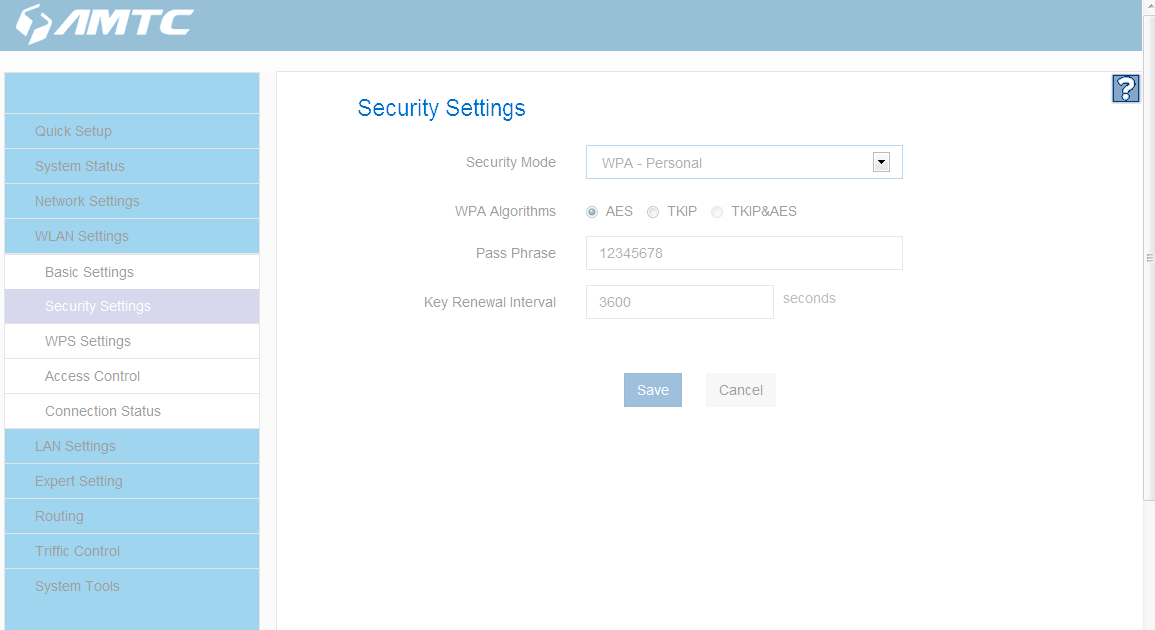1155x630 pixels.
Task: Click the WPA Algorithms label
Action: [x=505, y=211]
